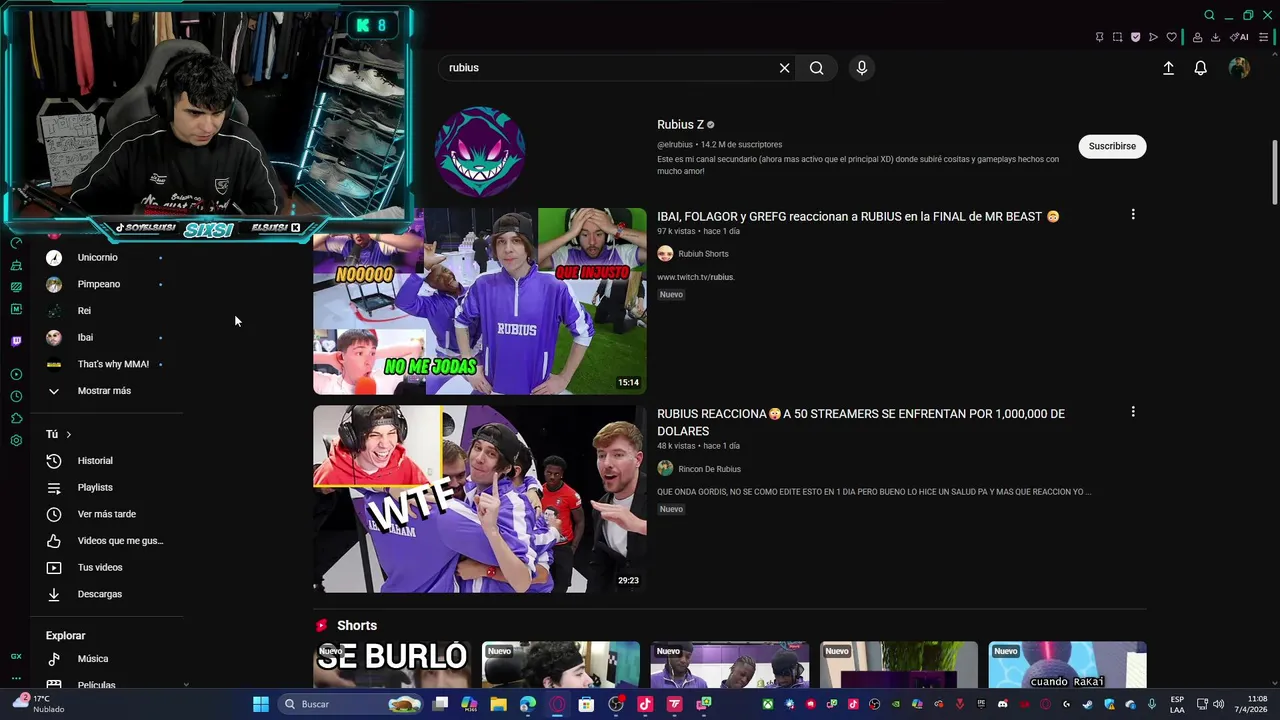Subscribe to the Rubius Z channel
The image size is (1280, 720).
click(x=1112, y=146)
